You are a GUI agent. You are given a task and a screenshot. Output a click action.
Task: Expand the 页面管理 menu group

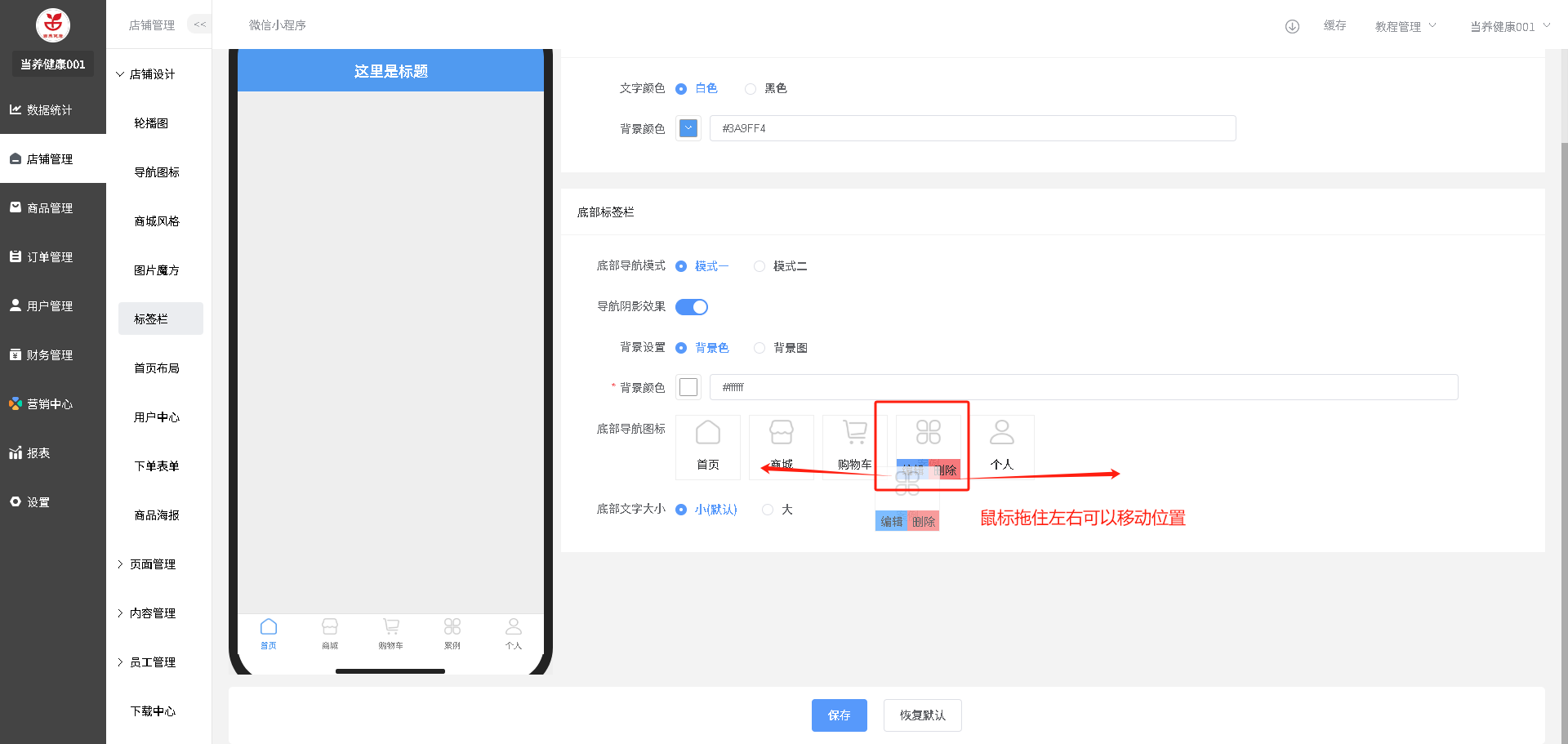tap(152, 564)
